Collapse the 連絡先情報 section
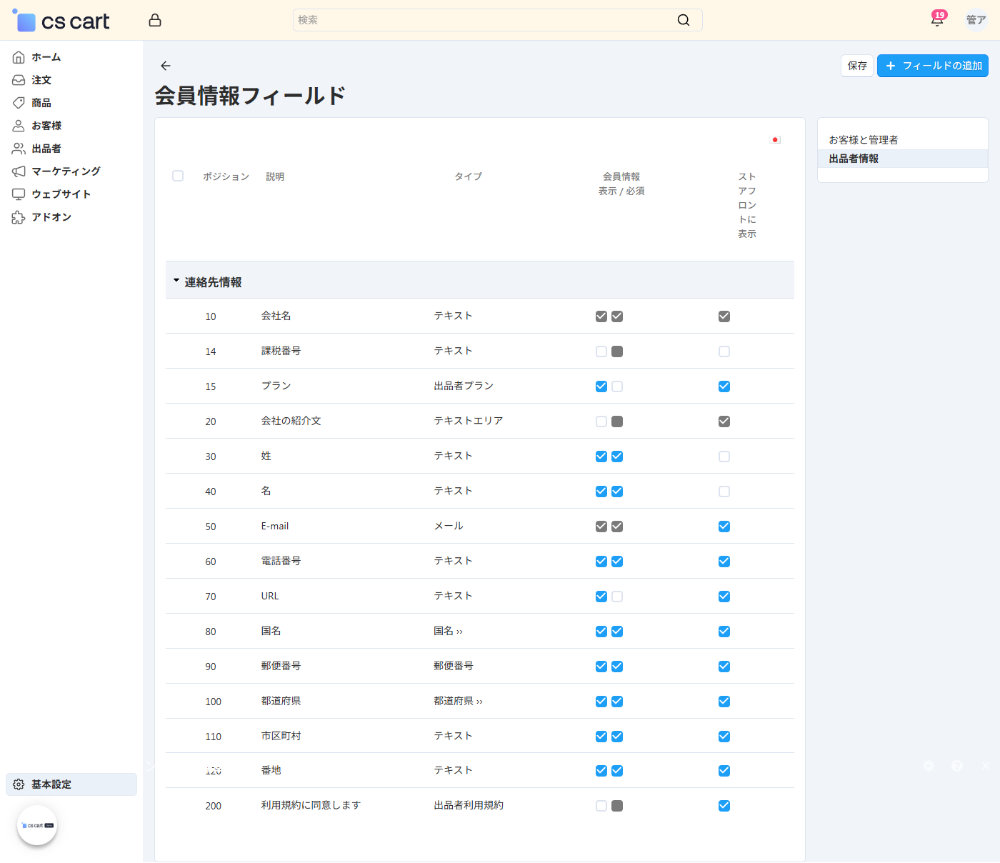 (175, 281)
